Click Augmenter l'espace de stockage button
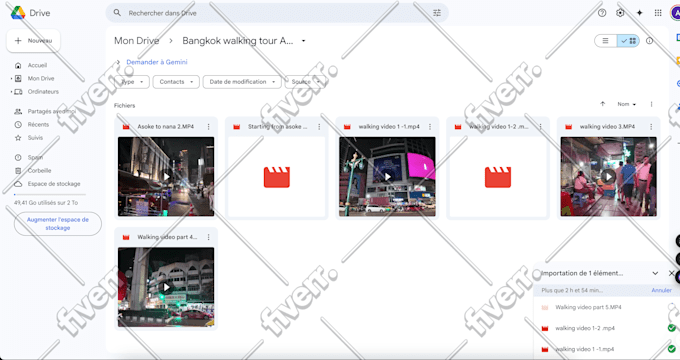Screen dimensions: 680x360 [58, 224]
